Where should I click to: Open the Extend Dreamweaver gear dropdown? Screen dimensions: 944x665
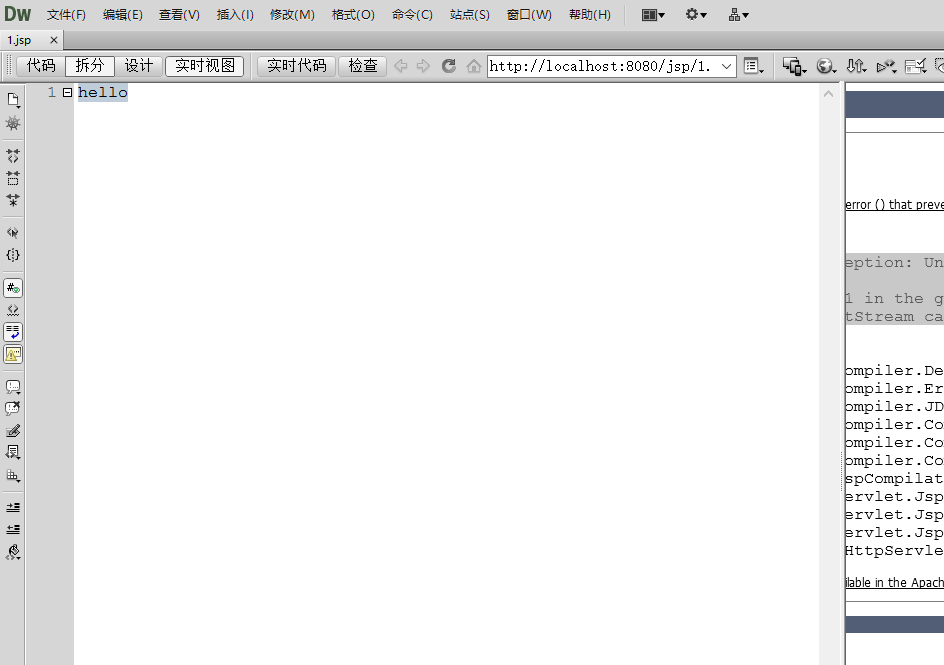696,15
